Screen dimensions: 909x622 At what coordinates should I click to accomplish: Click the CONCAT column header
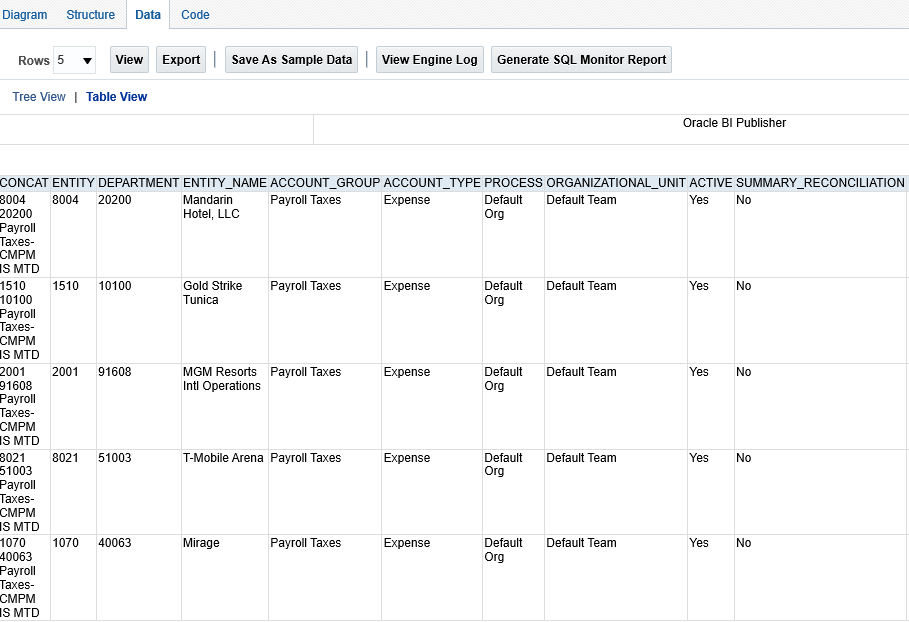(24, 183)
